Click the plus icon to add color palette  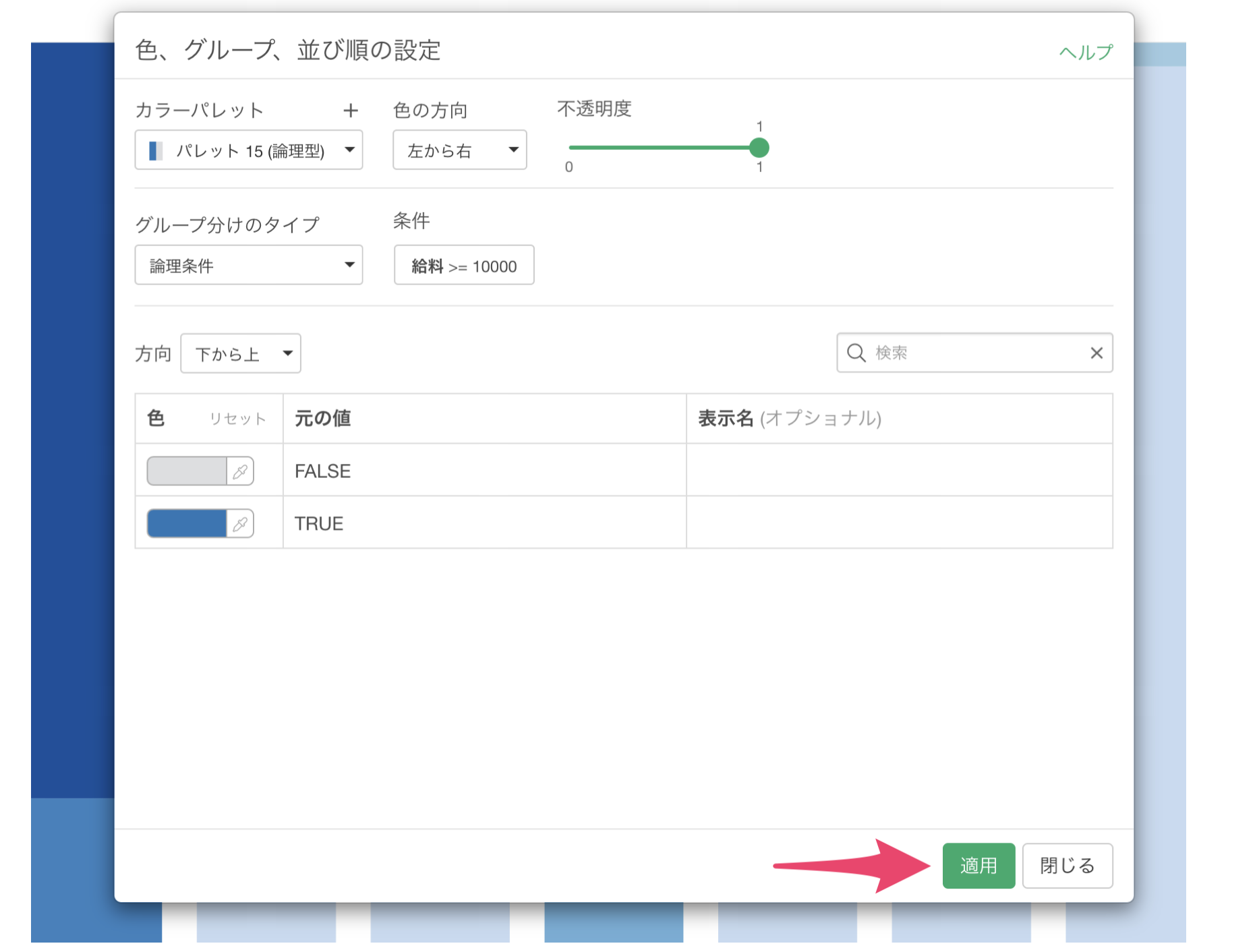tap(350, 111)
